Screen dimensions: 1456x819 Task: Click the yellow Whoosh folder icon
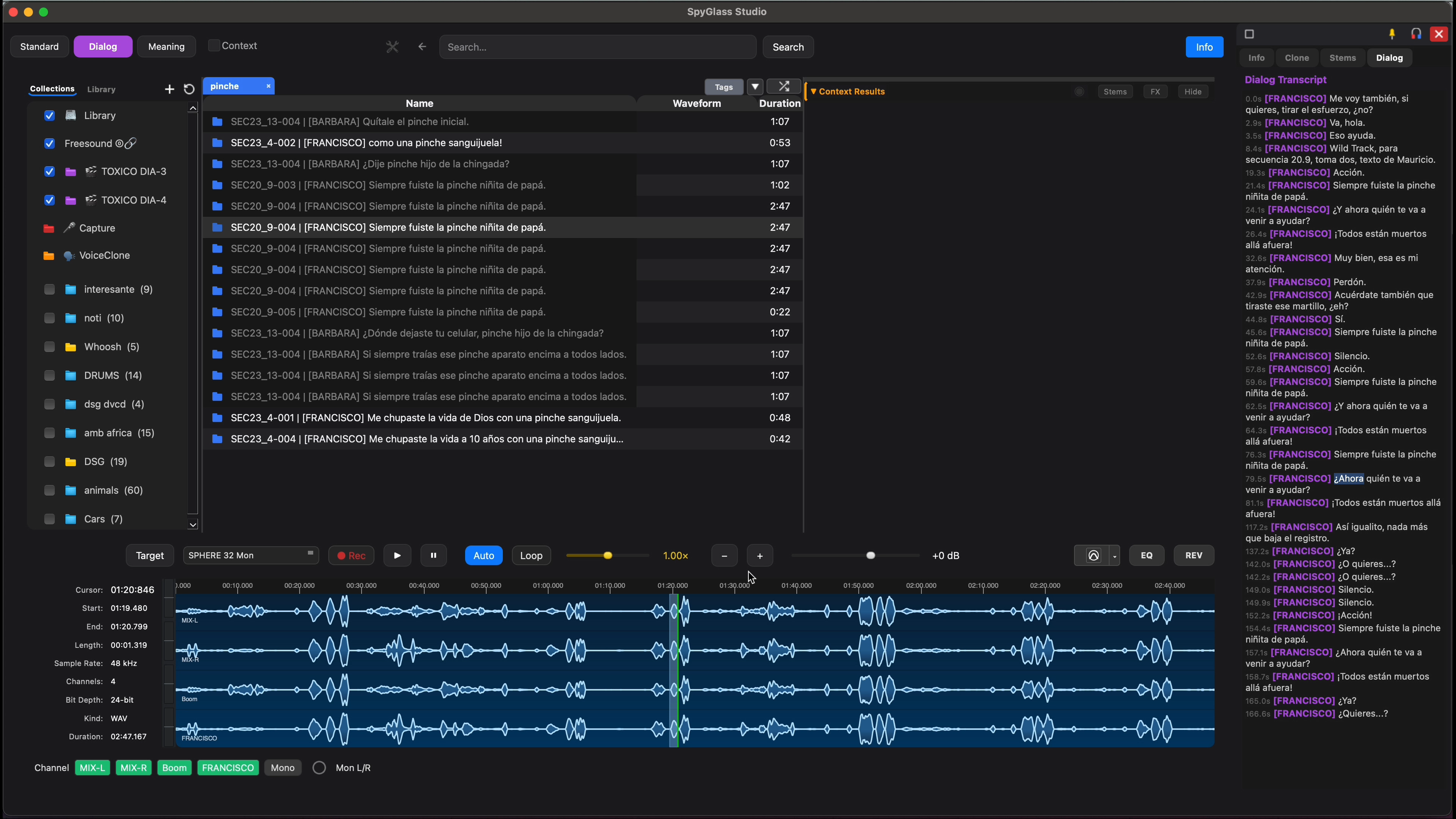(x=71, y=347)
